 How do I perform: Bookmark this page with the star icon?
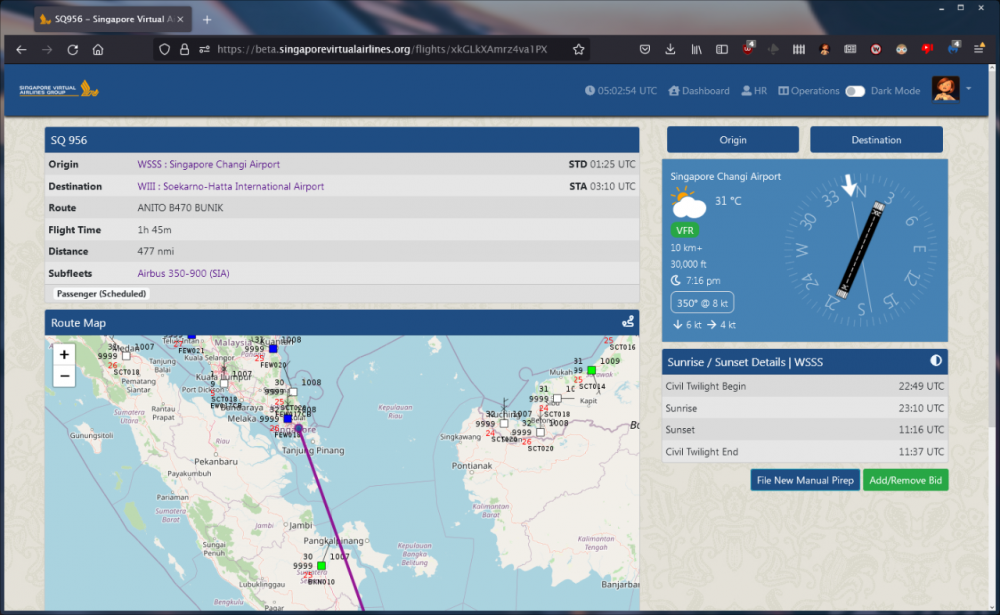click(578, 49)
